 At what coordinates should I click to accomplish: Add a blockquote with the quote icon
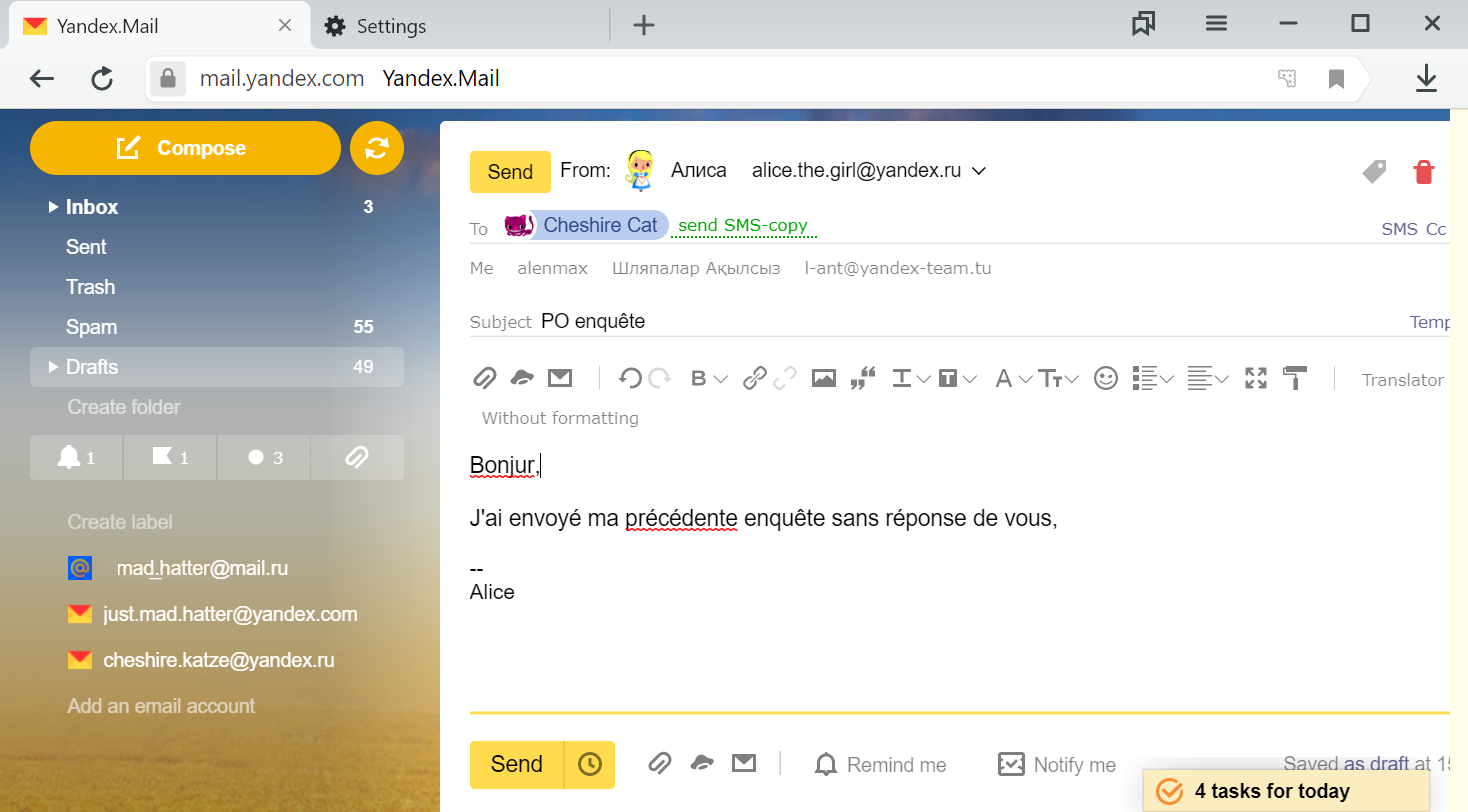point(862,378)
